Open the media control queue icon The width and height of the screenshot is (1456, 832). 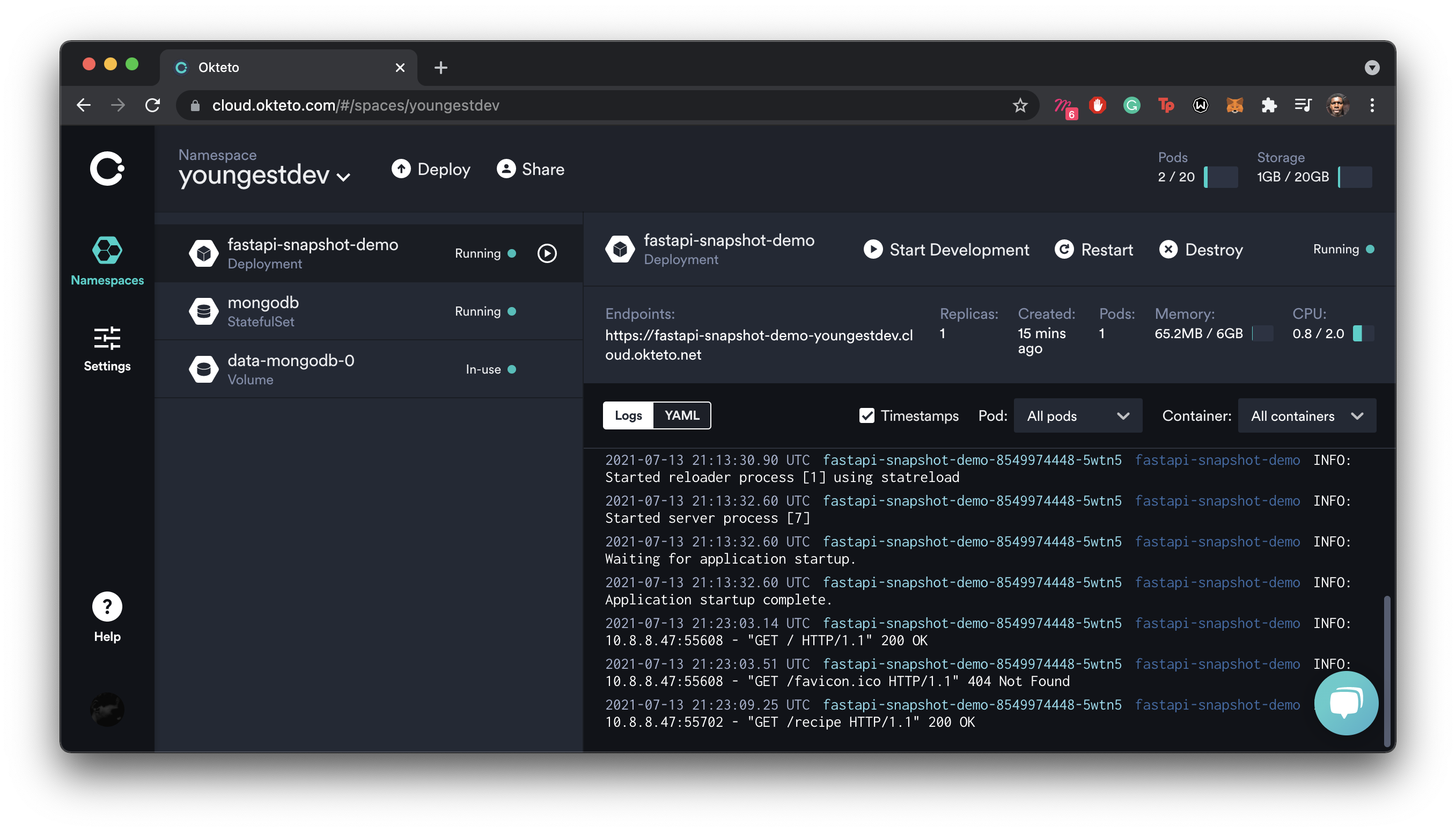pyautogui.click(x=1303, y=105)
